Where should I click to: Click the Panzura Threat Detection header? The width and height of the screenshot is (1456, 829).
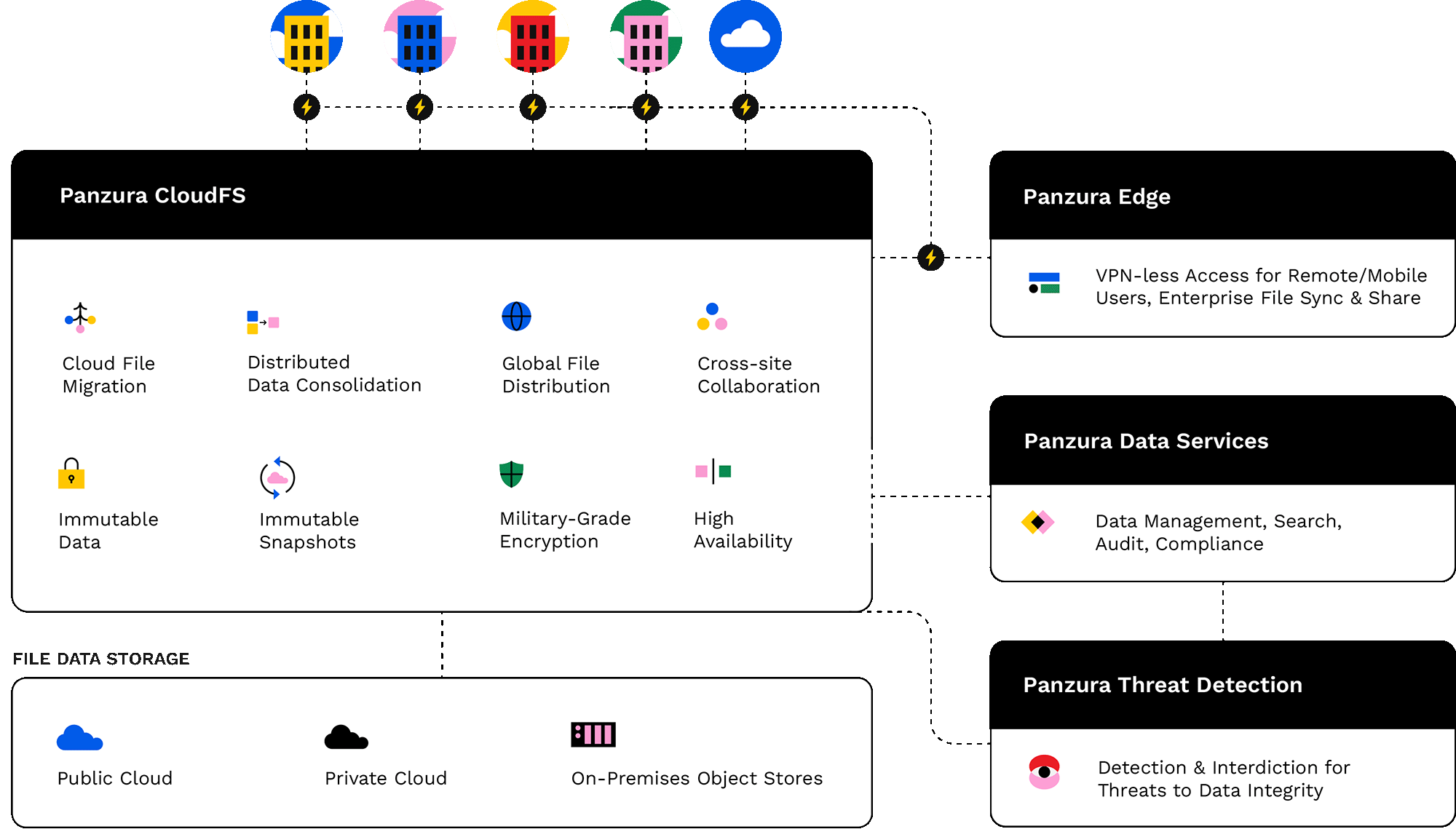coord(1222,685)
